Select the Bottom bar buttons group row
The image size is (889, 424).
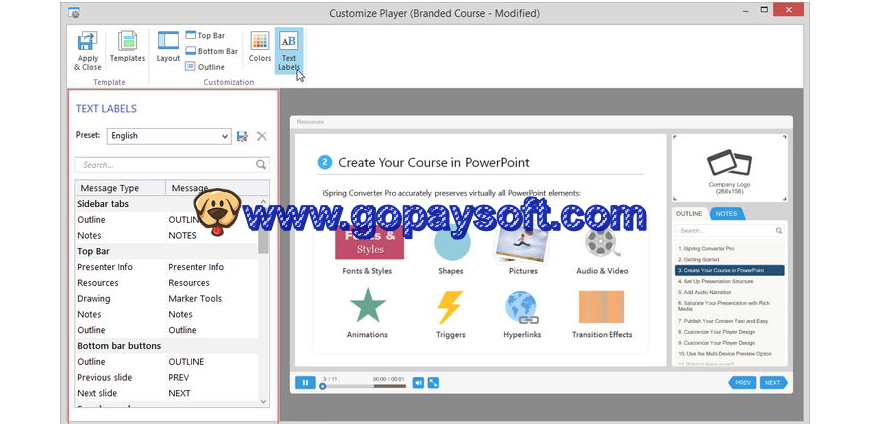coord(167,346)
